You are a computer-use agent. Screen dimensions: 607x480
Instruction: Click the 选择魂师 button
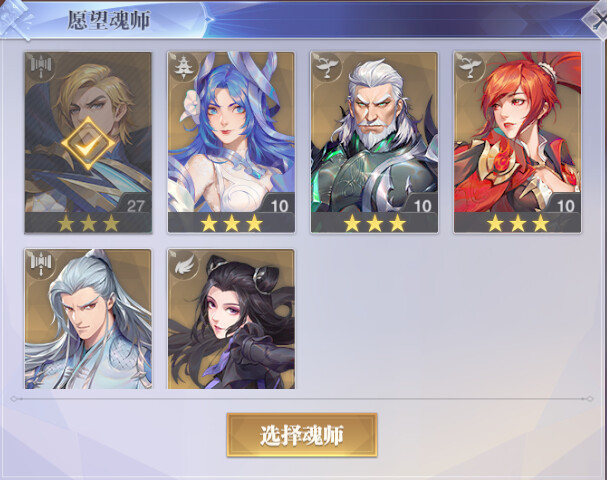click(x=302, y=435)
